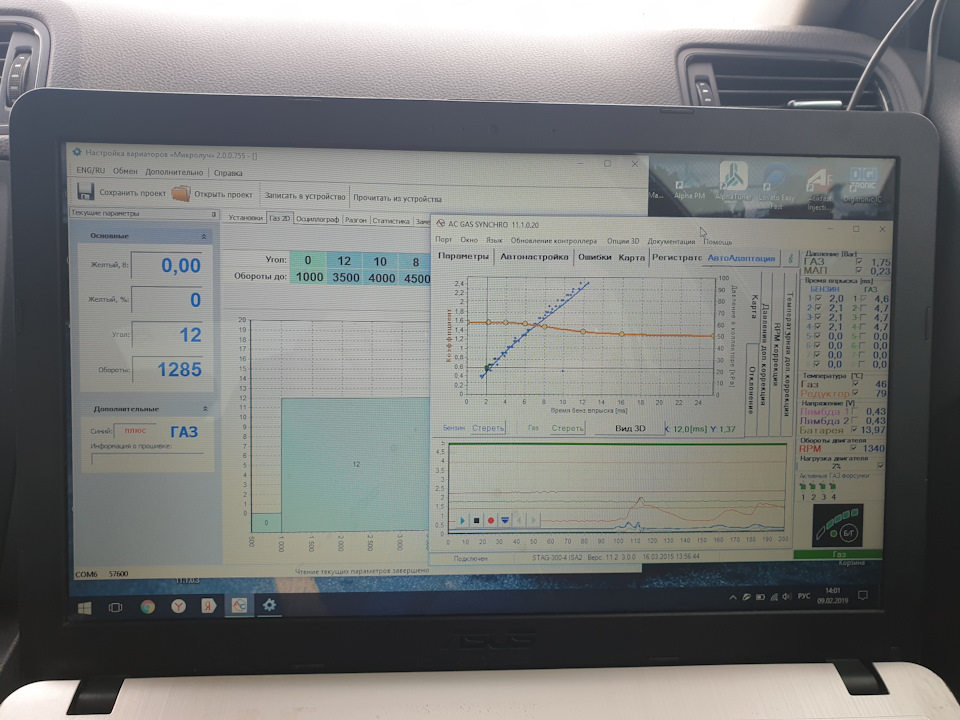Image resolution: width=960 pixels, height=720 pixels.
Task: Switch to the Автонастройка tab
Action: [x=534, y=257]
